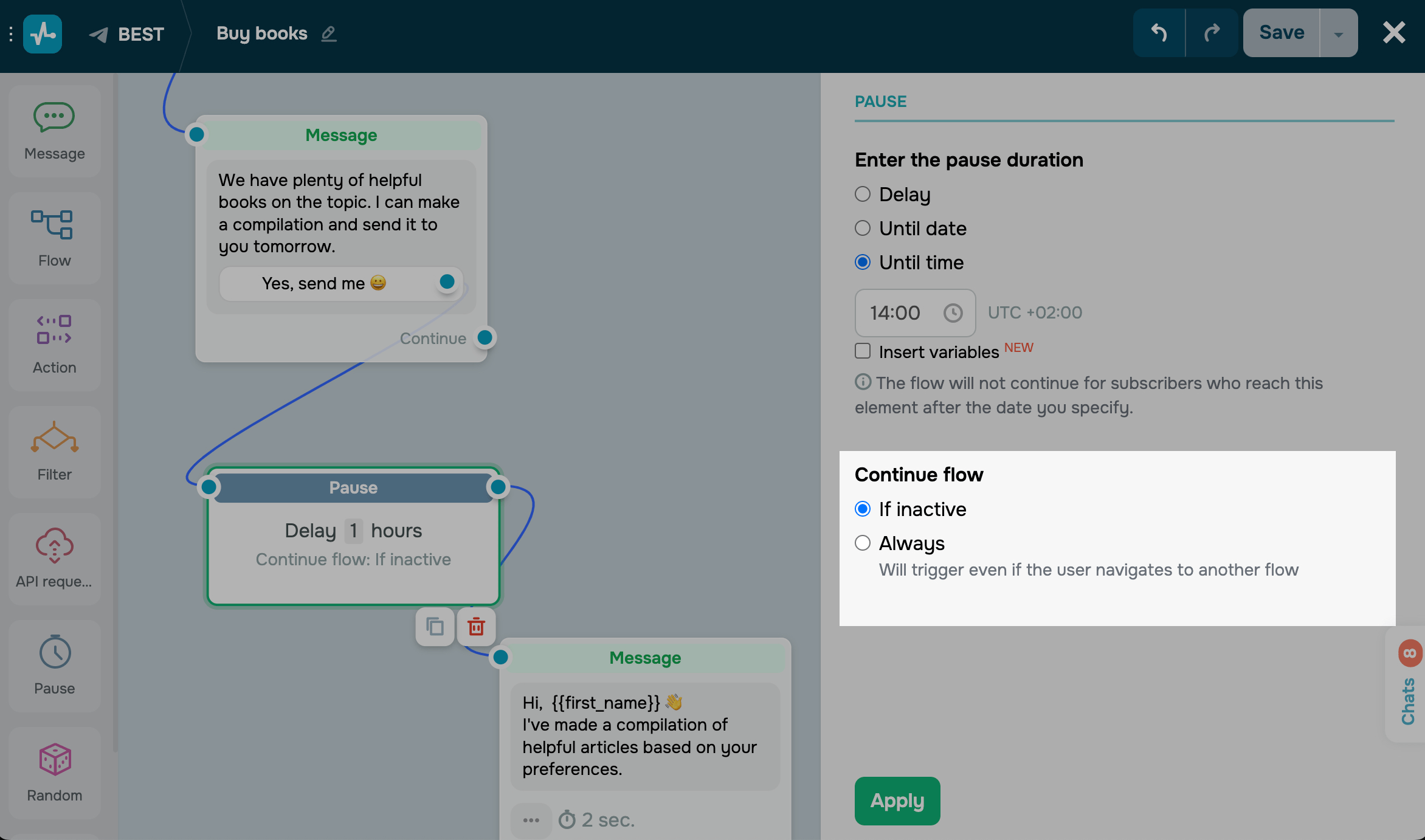Click the undo arrow button
This screenshot has width=1425, height=840.
(1159, 33)
